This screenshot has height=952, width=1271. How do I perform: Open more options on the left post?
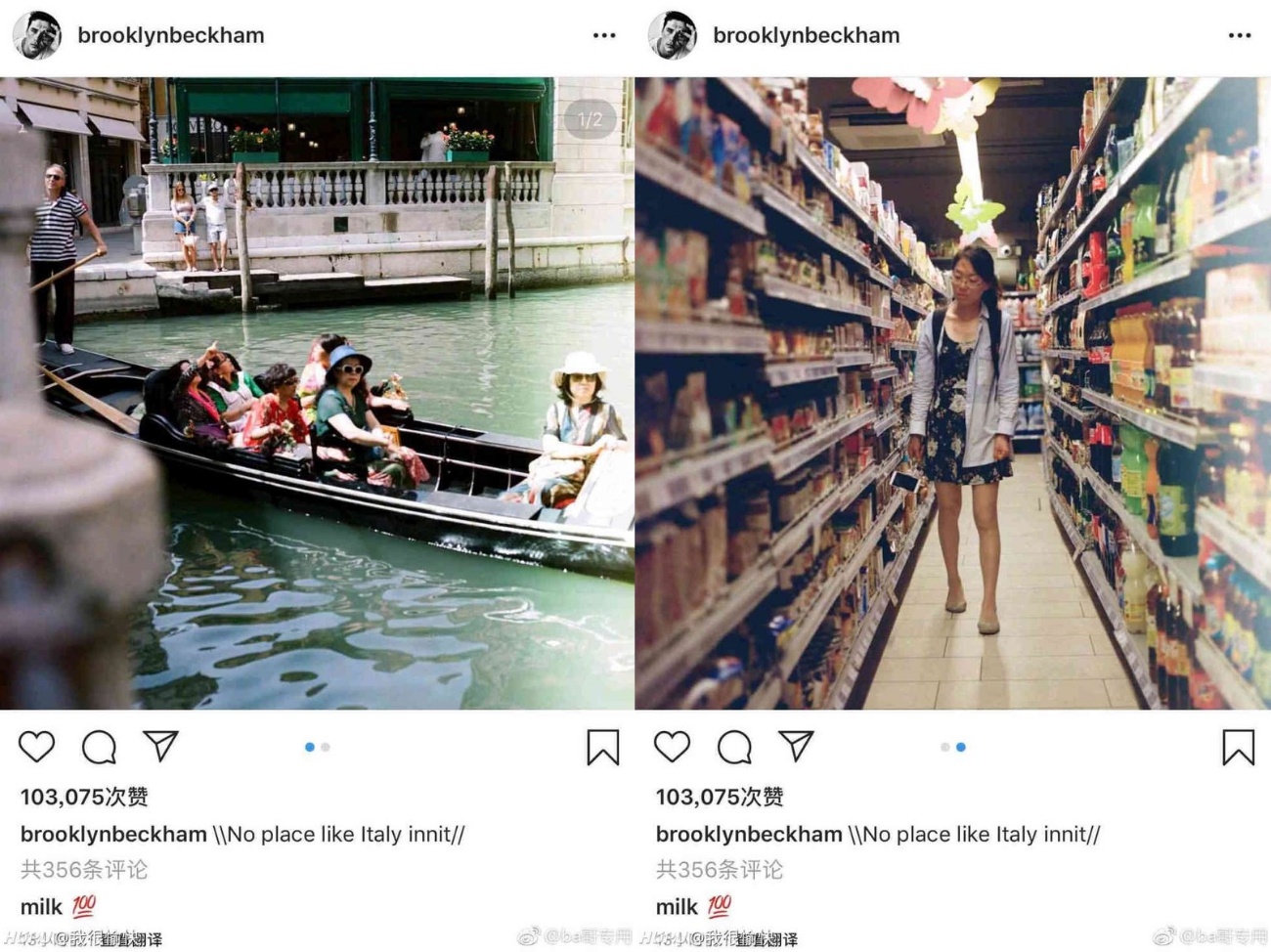(x=604, y=35)
